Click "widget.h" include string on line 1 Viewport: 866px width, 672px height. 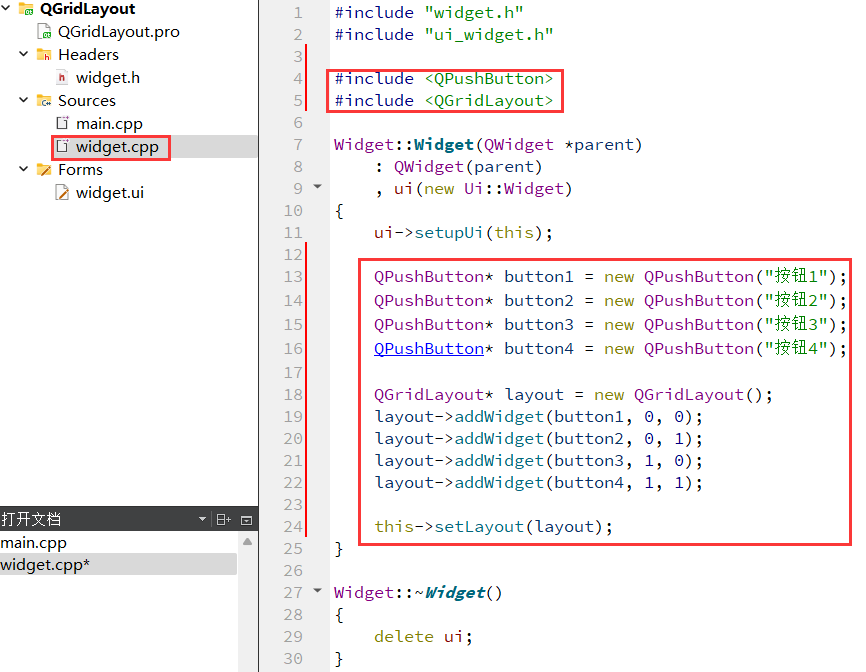[474, 12]
